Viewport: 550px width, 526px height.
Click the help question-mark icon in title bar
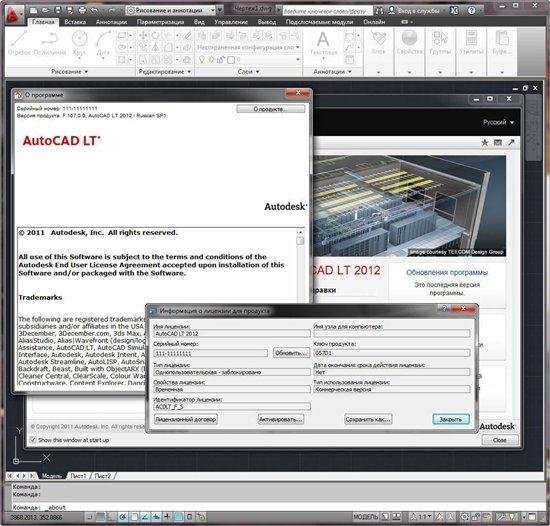(471, 10)
